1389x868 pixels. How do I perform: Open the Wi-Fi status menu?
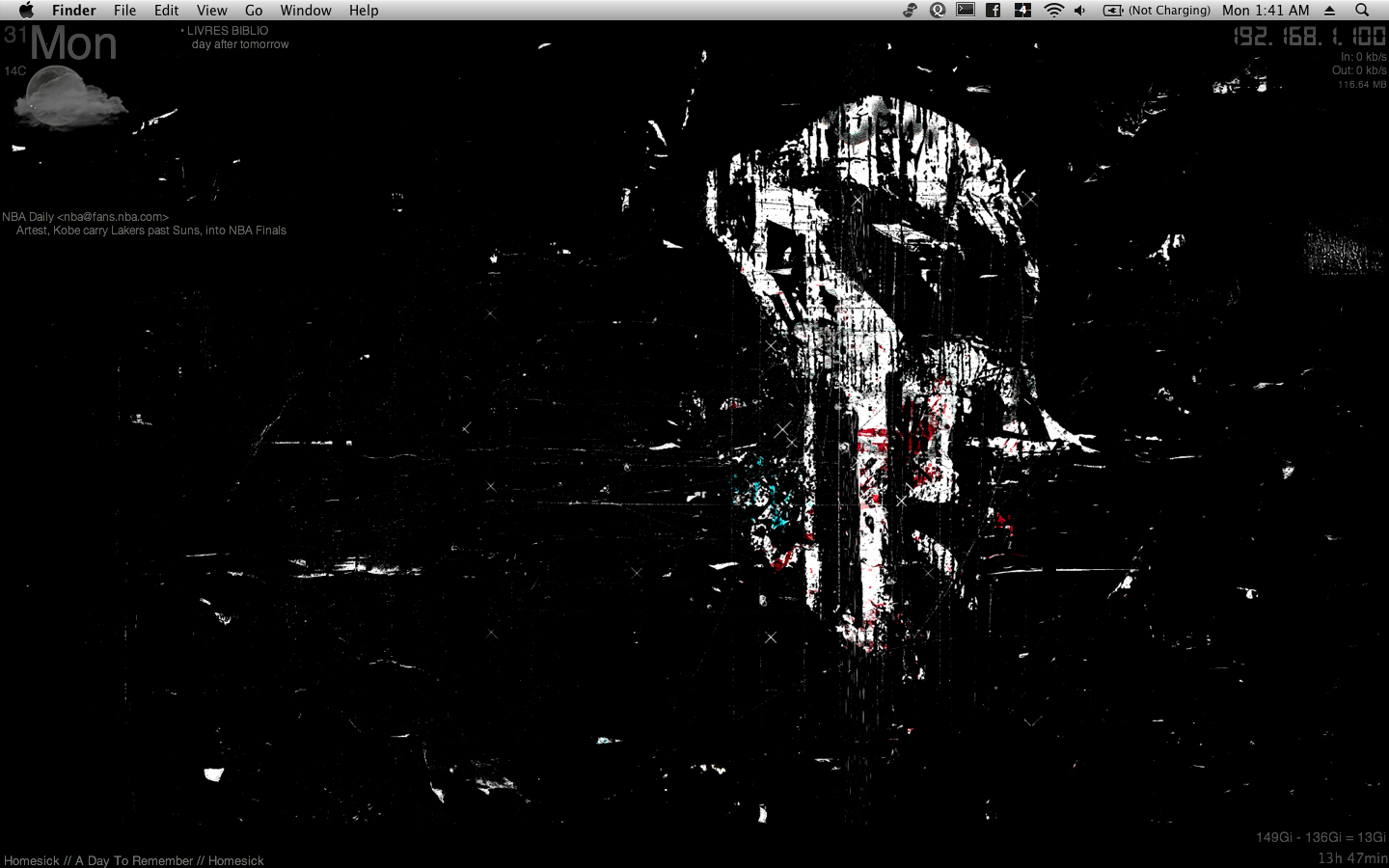tap(1053, 11)
